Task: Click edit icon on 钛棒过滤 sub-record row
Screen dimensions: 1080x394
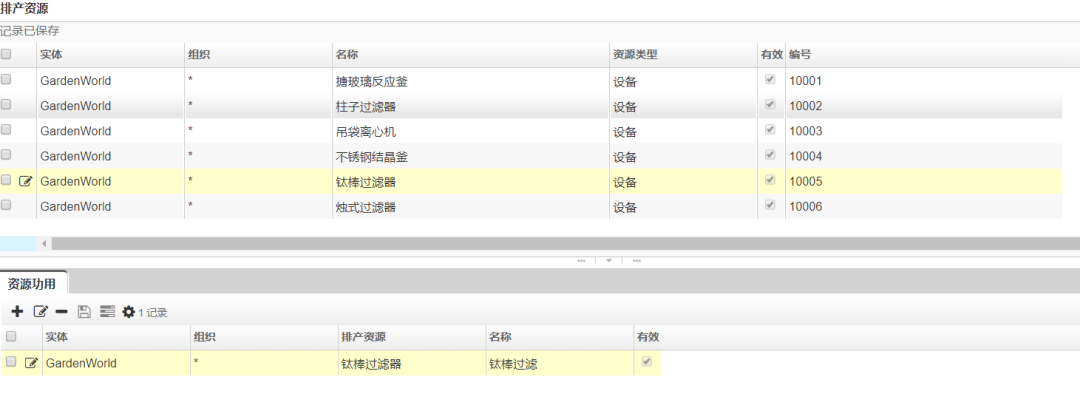Action: point(31,362)
